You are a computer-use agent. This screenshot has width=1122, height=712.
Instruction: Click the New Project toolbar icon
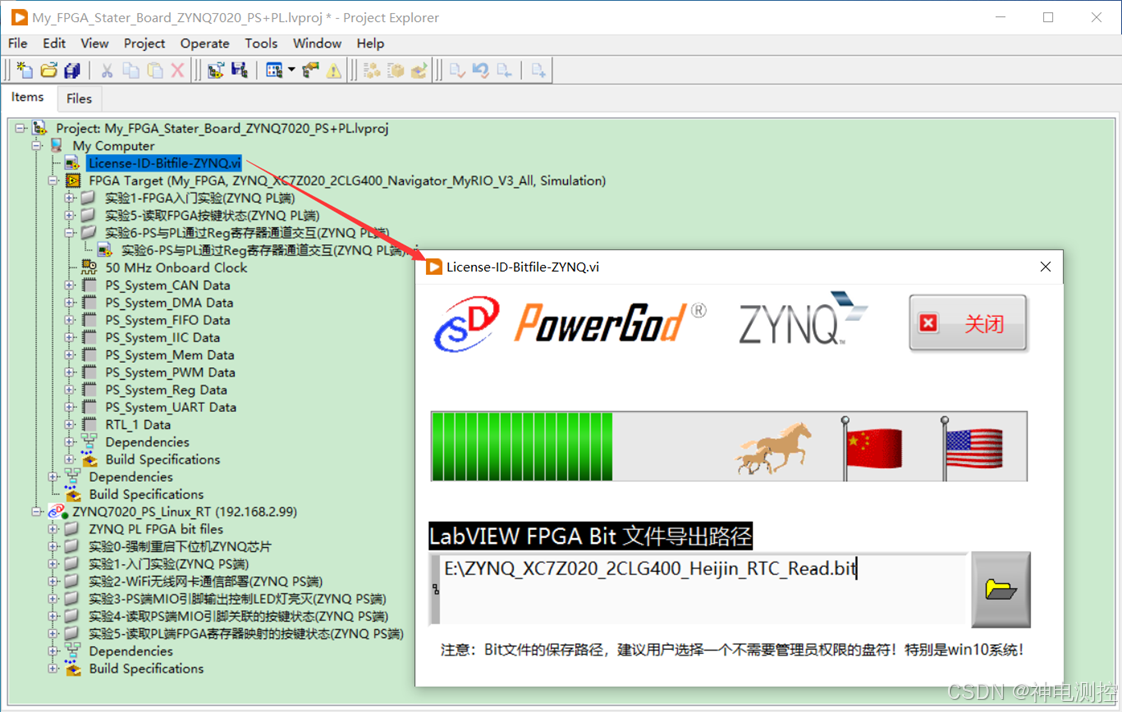click(25, 70)
